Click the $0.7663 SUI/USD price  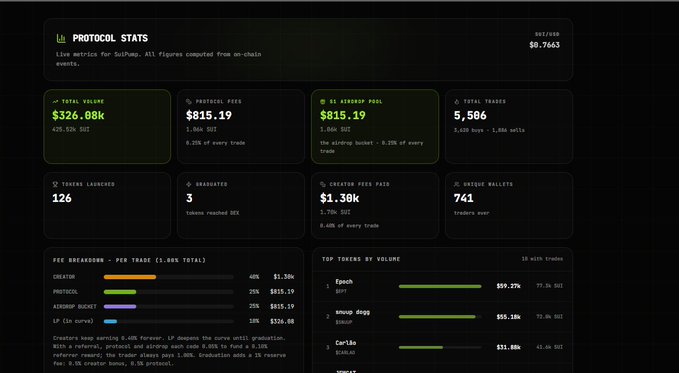pyautogui.click(x=544, y=45)
